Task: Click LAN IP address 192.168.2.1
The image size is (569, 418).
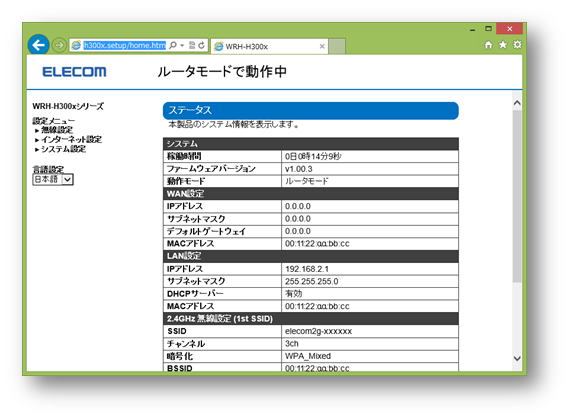Action: (307, 269)
